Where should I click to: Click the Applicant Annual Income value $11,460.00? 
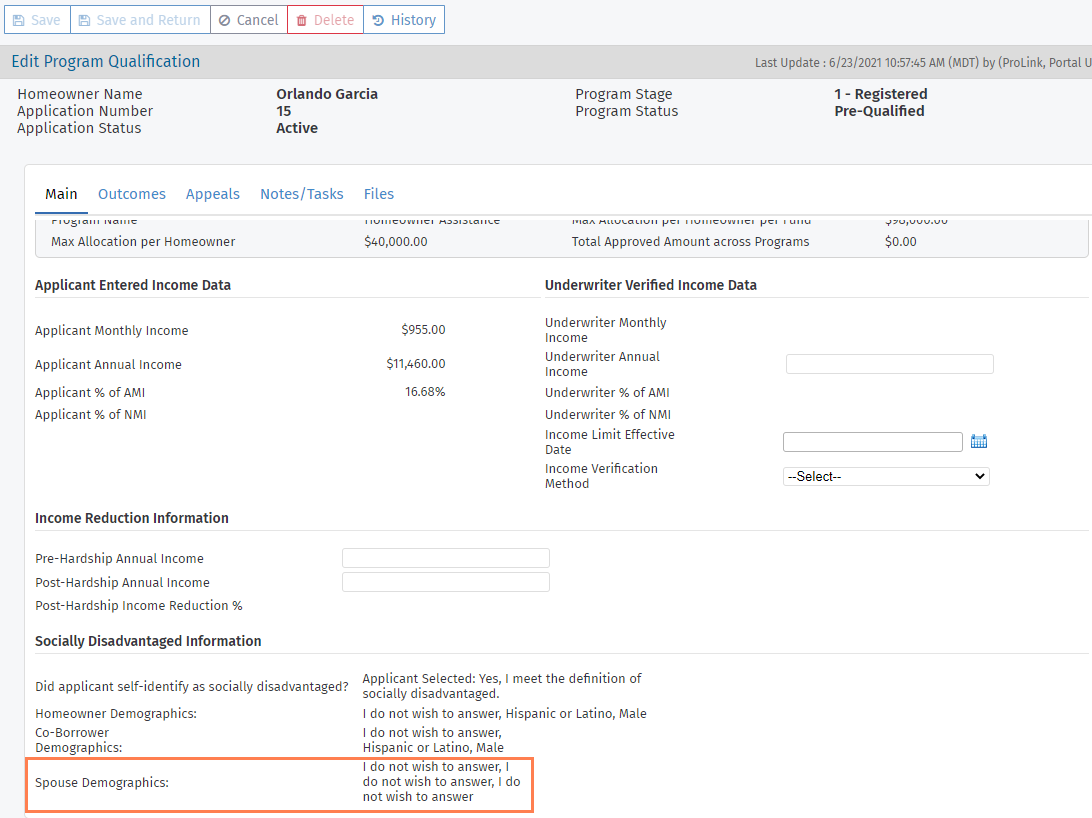tap(416, 364)
